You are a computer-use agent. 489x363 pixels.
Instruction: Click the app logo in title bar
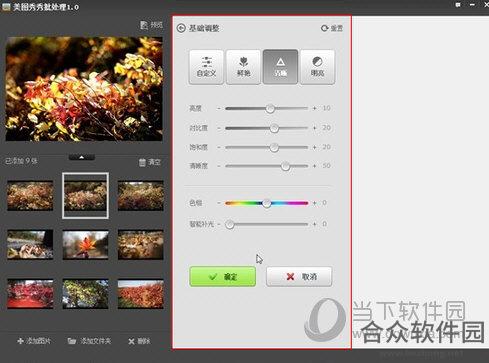point(6,7)
